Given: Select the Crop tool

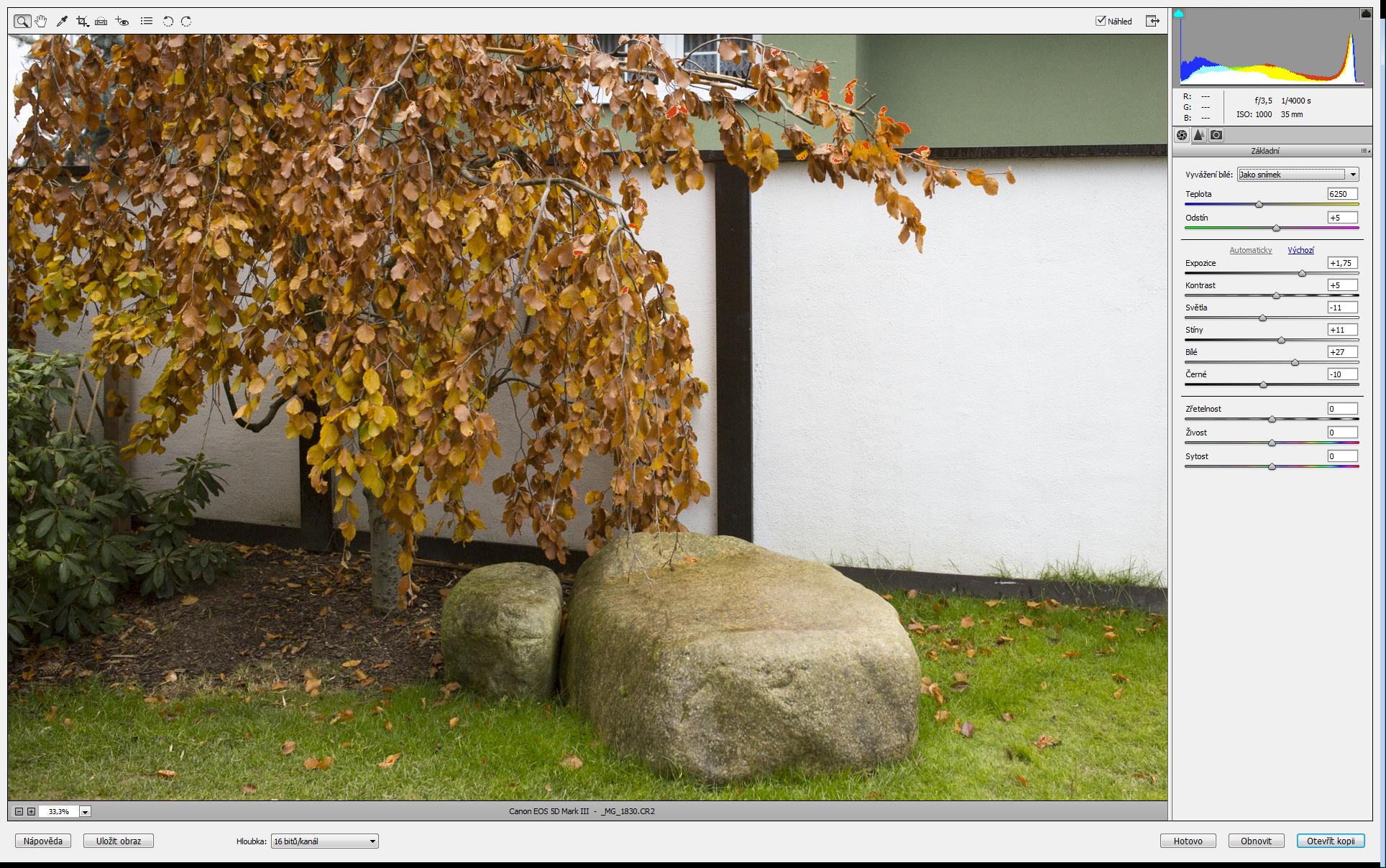Looking at the screenshot, I should (x=83, y=21).
